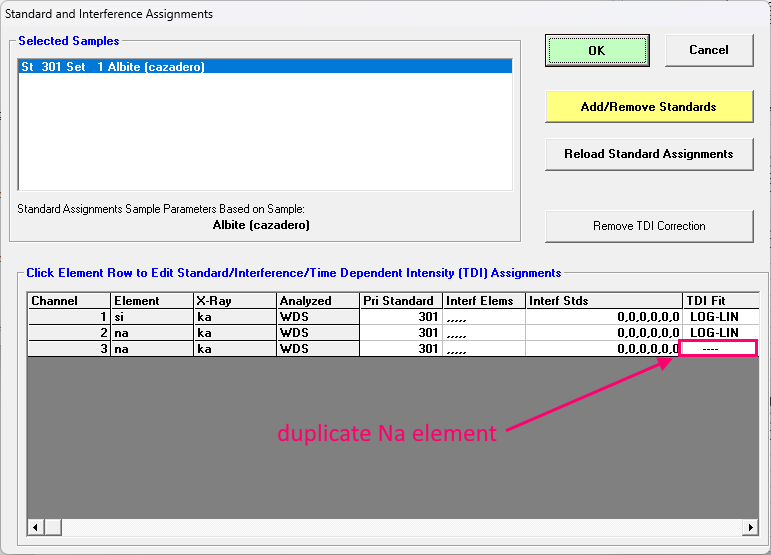Click the Analyzed WDS cell in row 2
The height and width of the screenshot is (555, 771).
tap(316, 333)
